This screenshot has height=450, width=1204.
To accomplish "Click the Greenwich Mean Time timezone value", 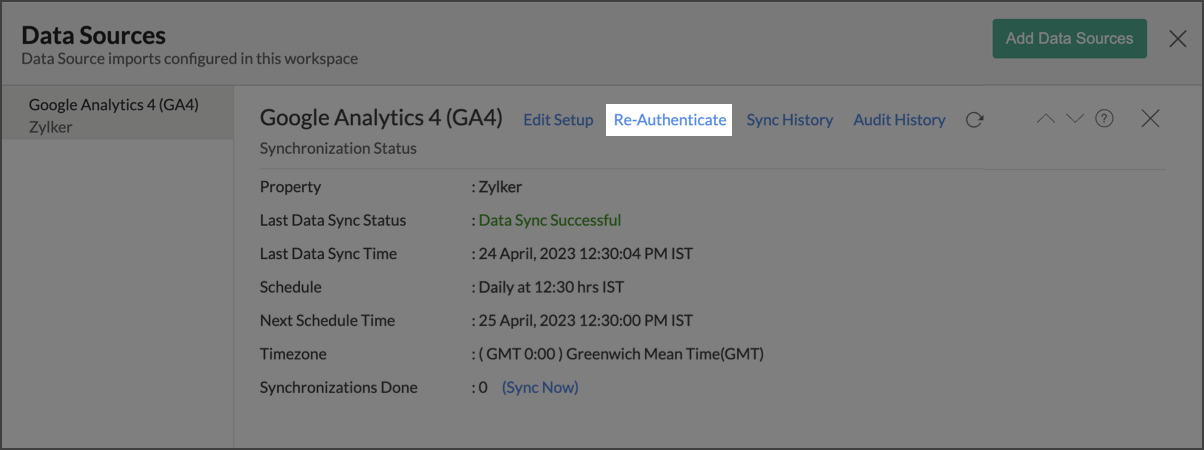I will [621, 354].
